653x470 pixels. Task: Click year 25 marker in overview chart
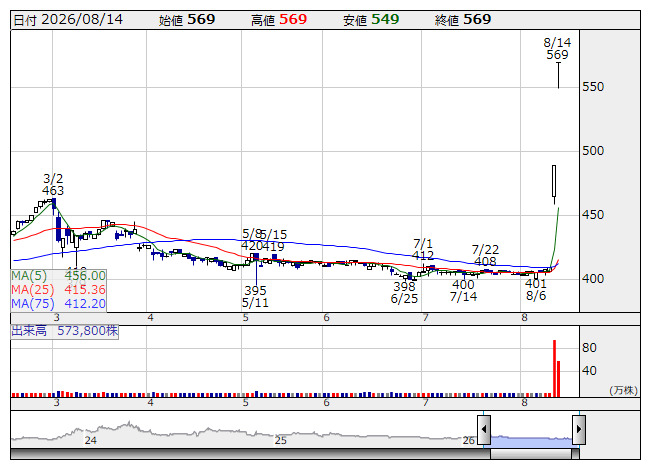pyautogui.click(x=280, y=440)
